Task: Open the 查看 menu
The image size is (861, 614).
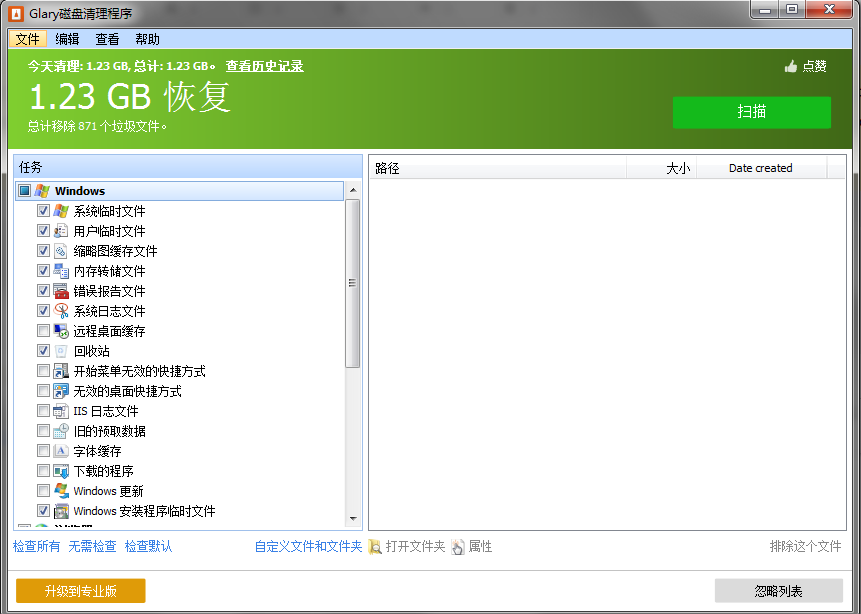Action: tap(107, 39)
